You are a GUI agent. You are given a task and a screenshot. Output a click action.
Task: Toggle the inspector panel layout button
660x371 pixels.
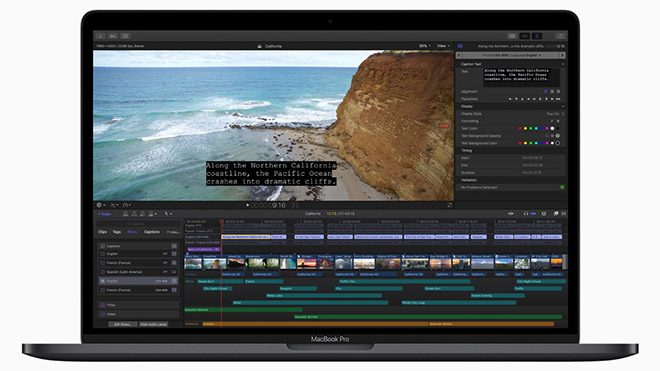point(537,36)
